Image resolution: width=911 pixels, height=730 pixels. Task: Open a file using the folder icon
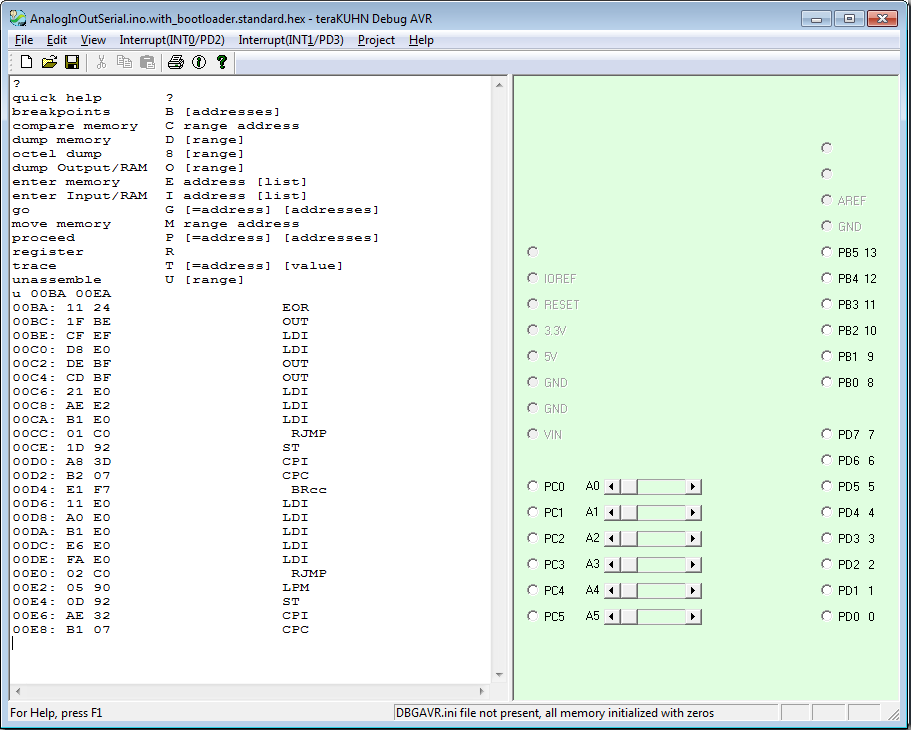(x=49, y=63)
